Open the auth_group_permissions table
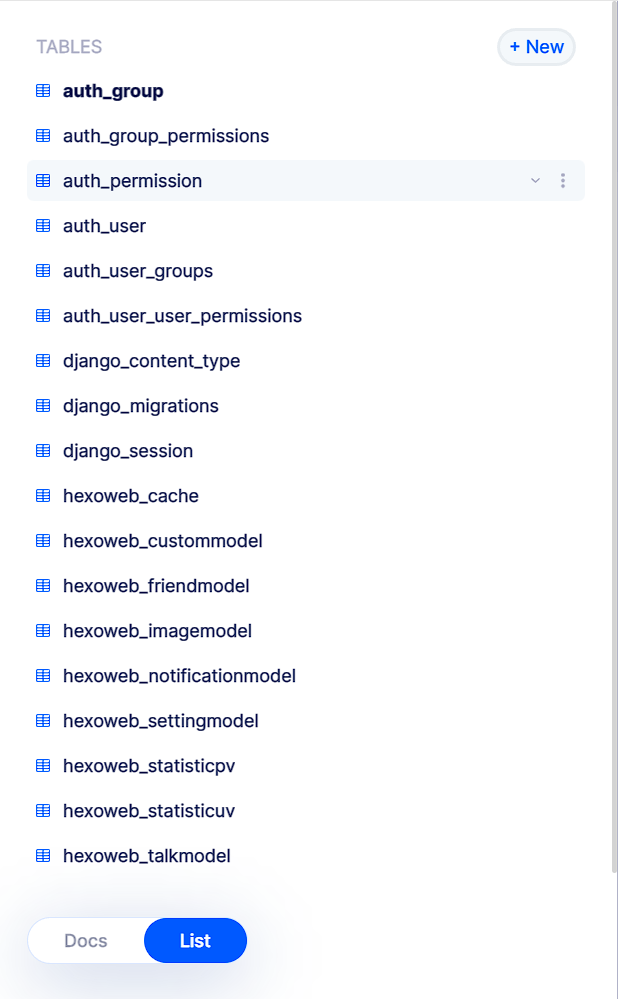Viewport: 618px width, 999px height. coord(165,135)
